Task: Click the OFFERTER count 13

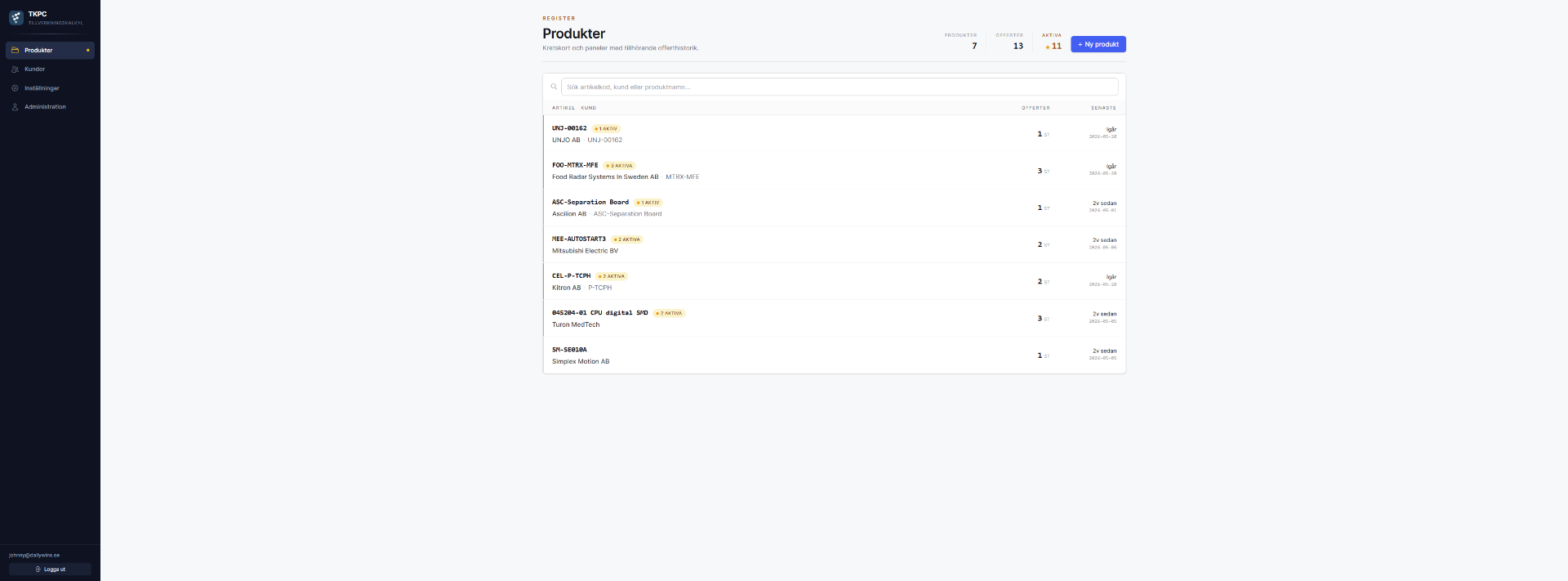Action: 1018,46
